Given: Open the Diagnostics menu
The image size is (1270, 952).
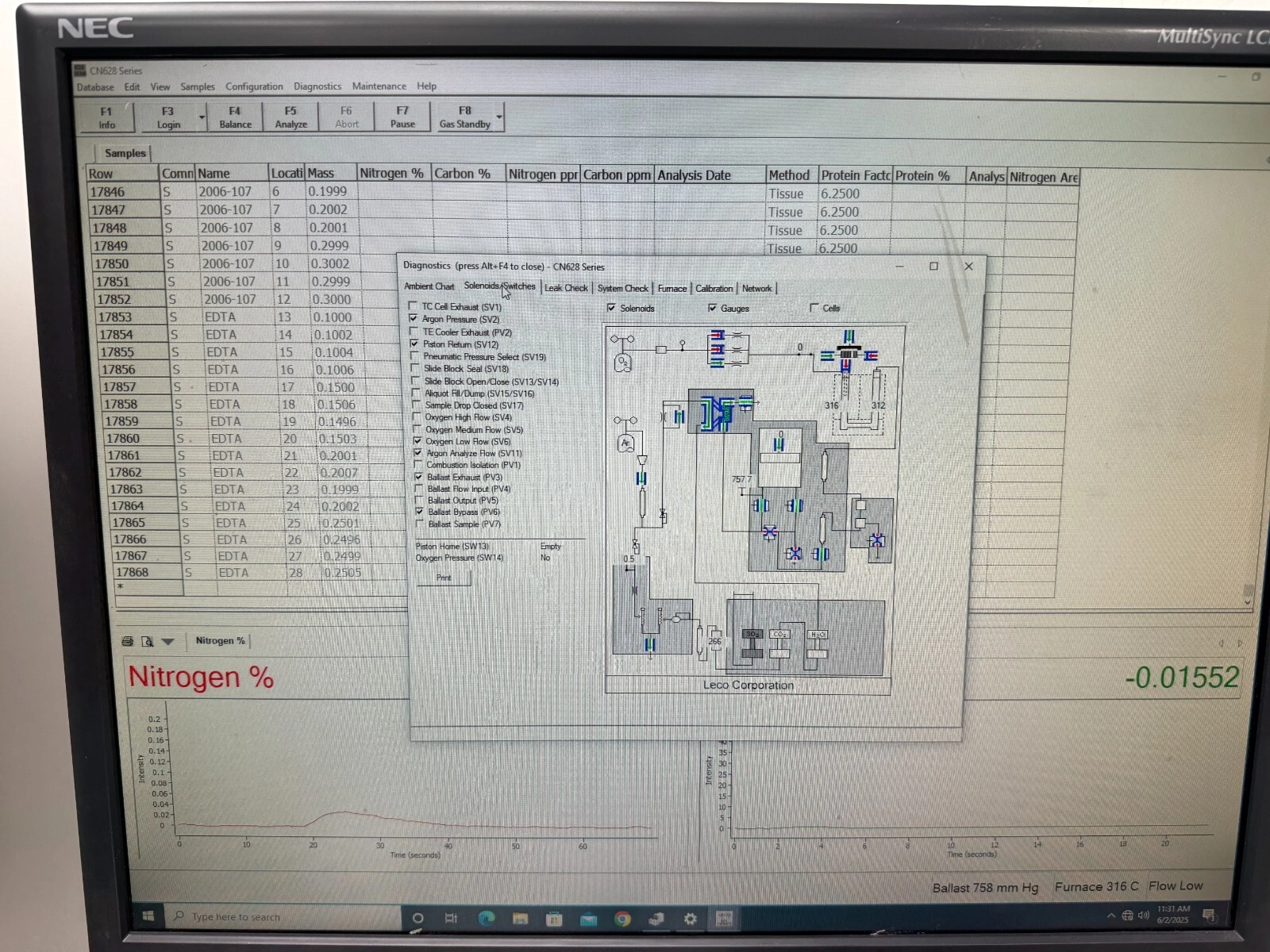Looking at the screenshot, I should (x=317, y=86).
